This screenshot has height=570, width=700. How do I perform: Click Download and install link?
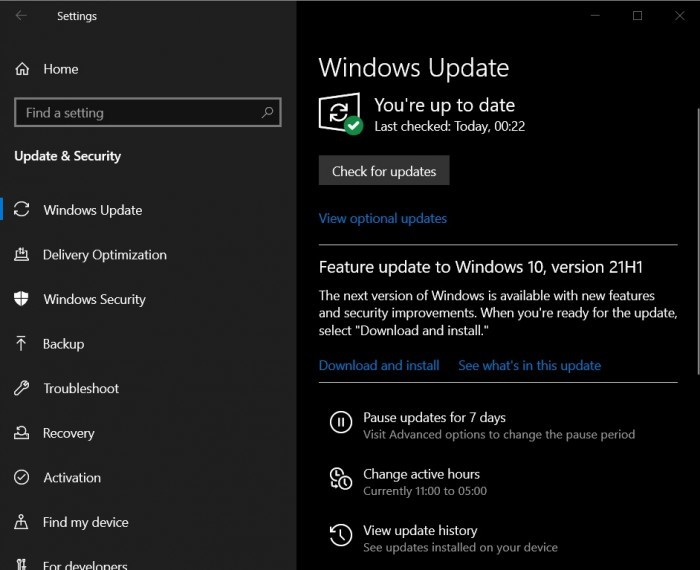379,365
